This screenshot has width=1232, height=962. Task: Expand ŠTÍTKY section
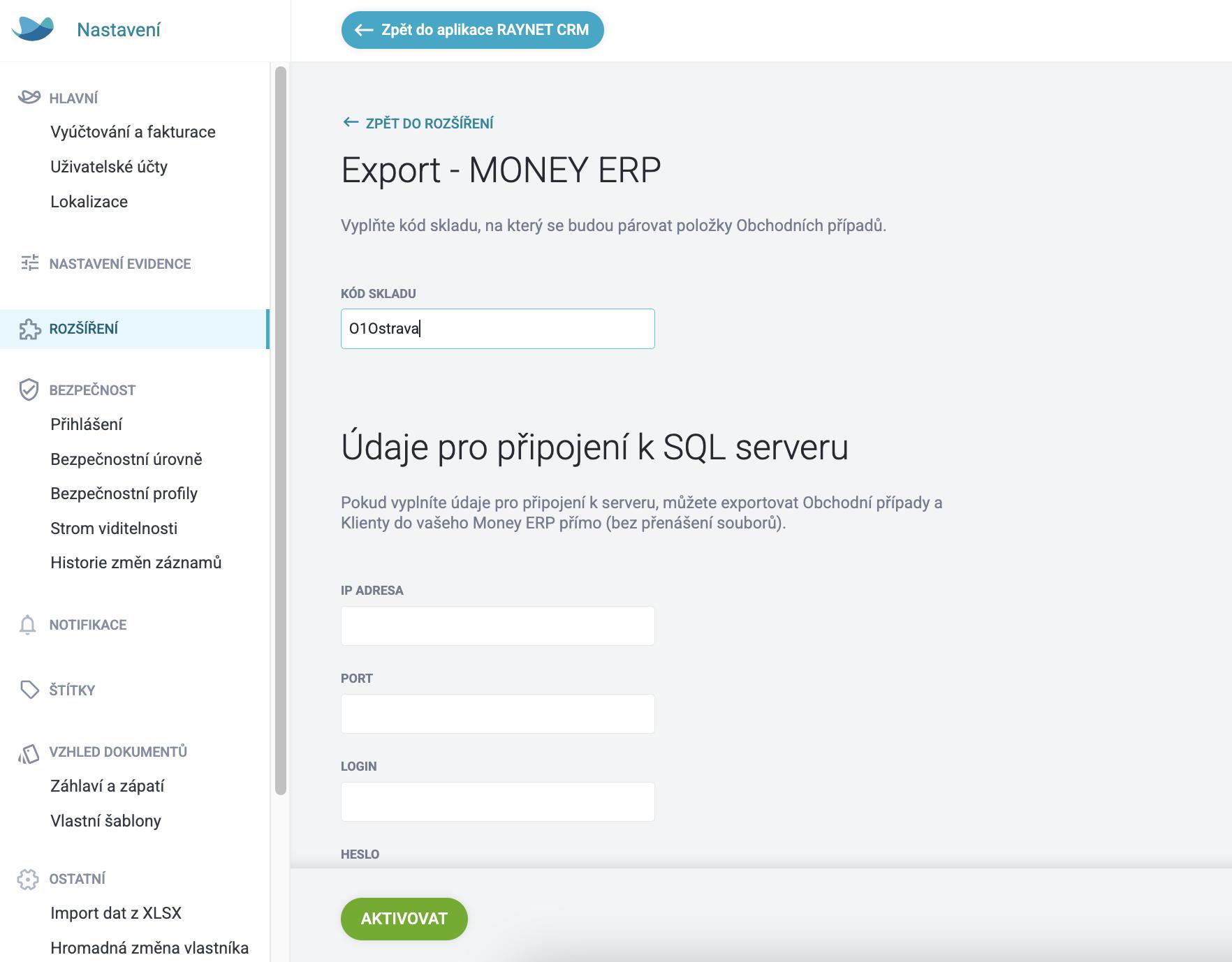(x=72, y=690)
